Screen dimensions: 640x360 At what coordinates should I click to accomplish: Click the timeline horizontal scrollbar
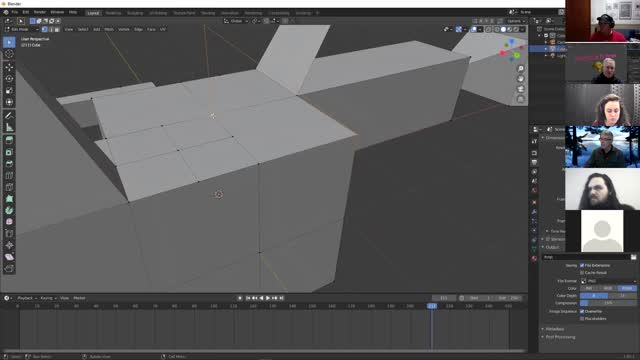click(263, 351)
